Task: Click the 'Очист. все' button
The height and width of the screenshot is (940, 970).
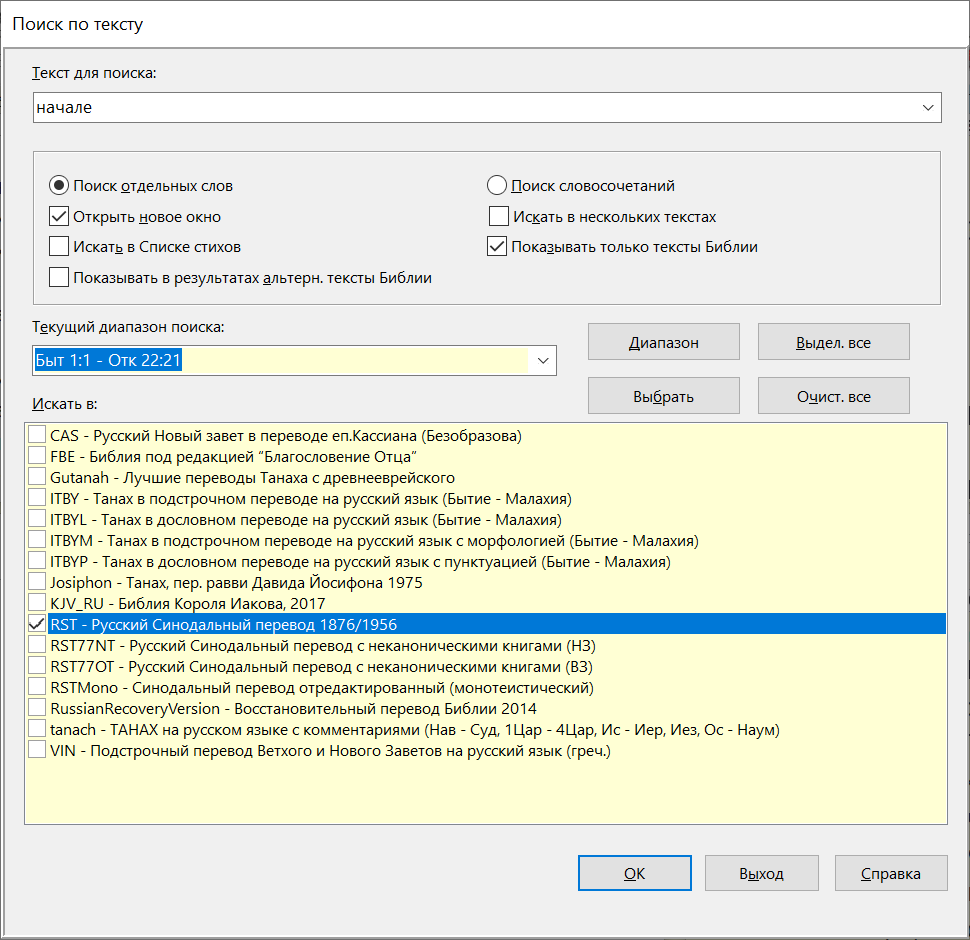Action: pyautogui.click(x=833, y=396)
